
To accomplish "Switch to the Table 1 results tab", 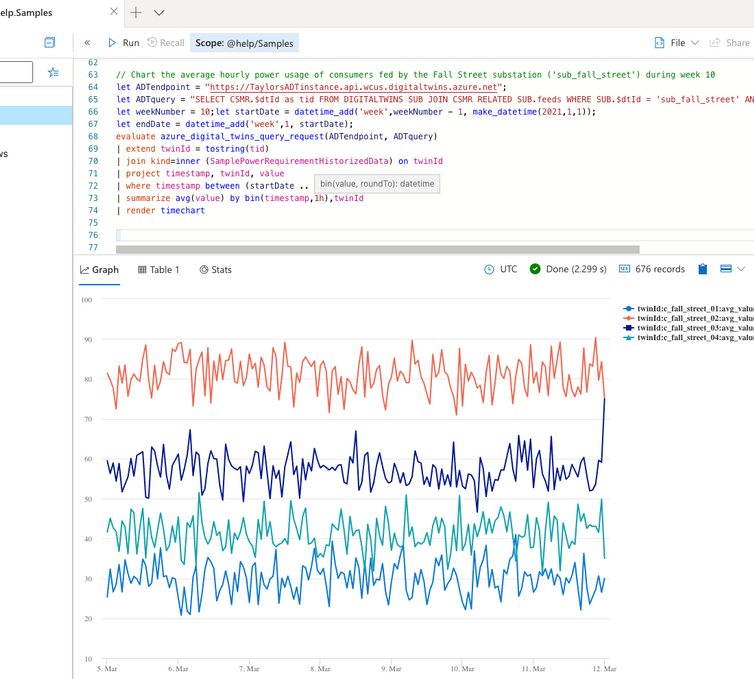I will click(x=159, y=270).
